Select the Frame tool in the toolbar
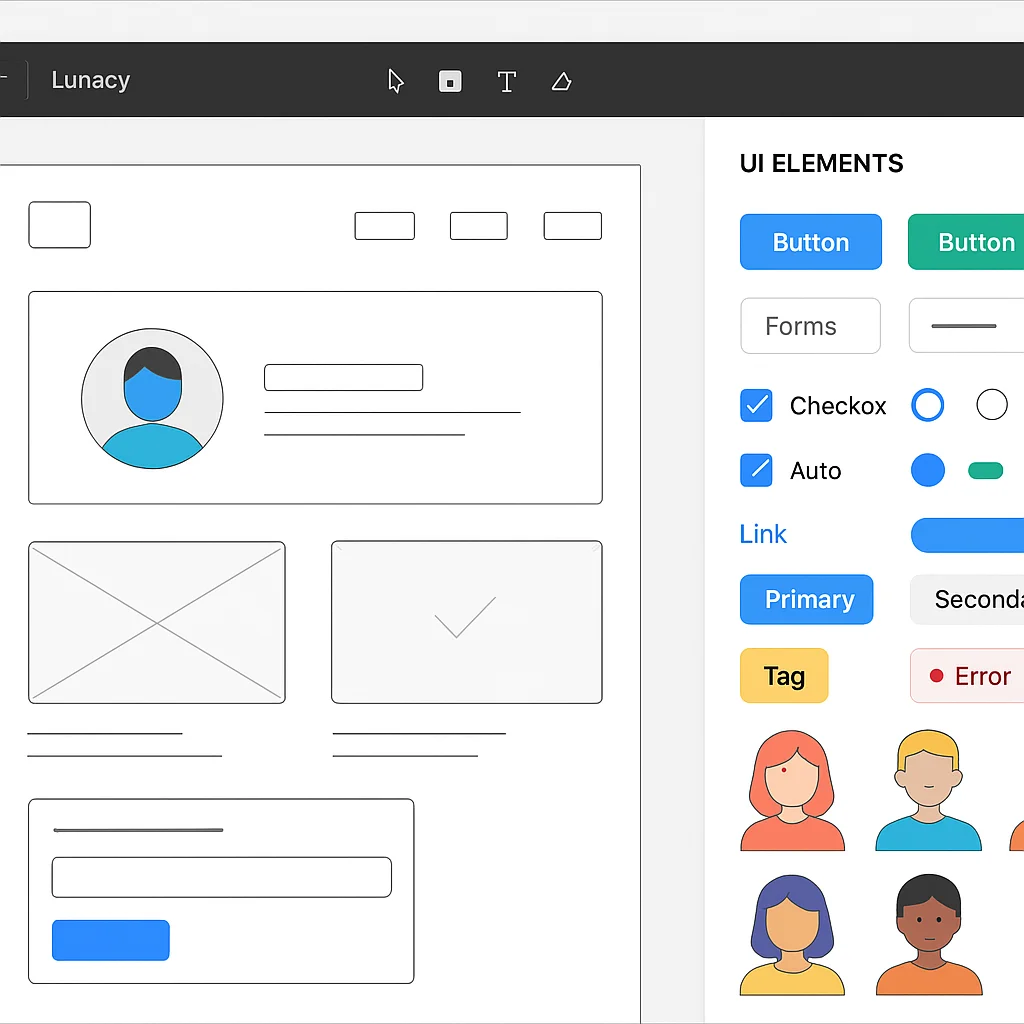This screenshot has width=1024, height=1024. tap(450, 81)
